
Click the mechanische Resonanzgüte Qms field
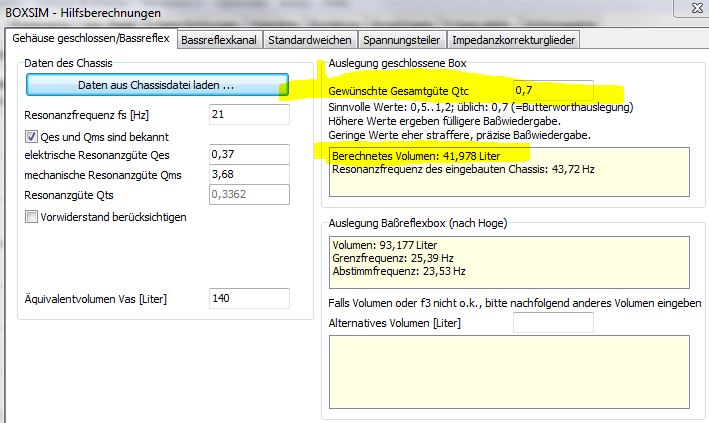[x=249, y=174]
